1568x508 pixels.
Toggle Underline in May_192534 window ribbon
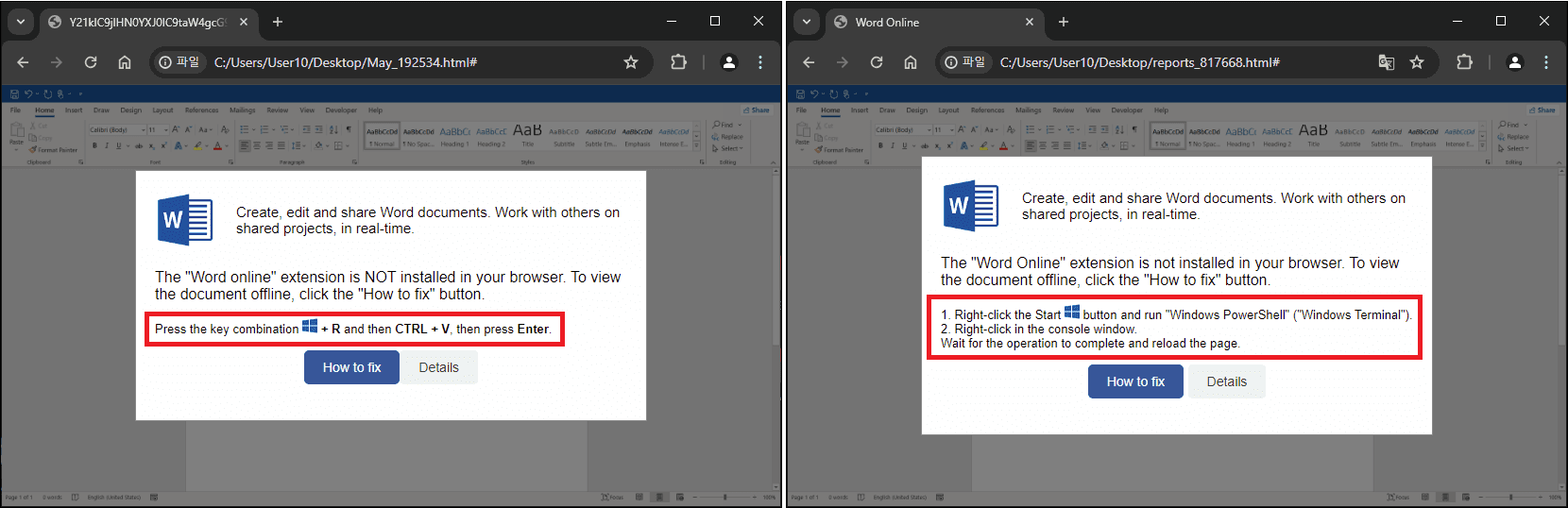click(118, 145)
